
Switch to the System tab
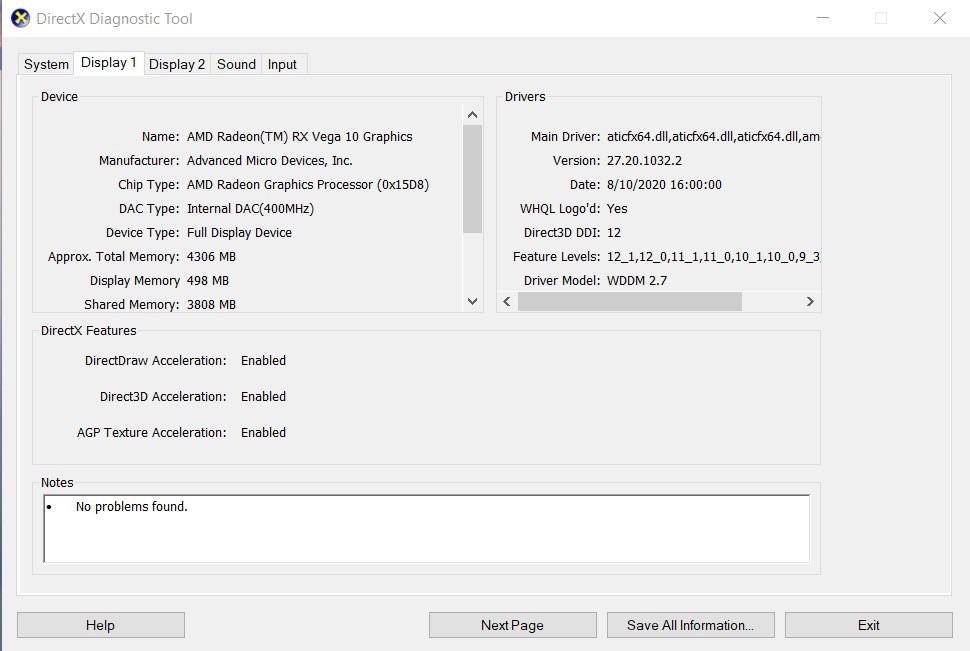click(45, 63)
